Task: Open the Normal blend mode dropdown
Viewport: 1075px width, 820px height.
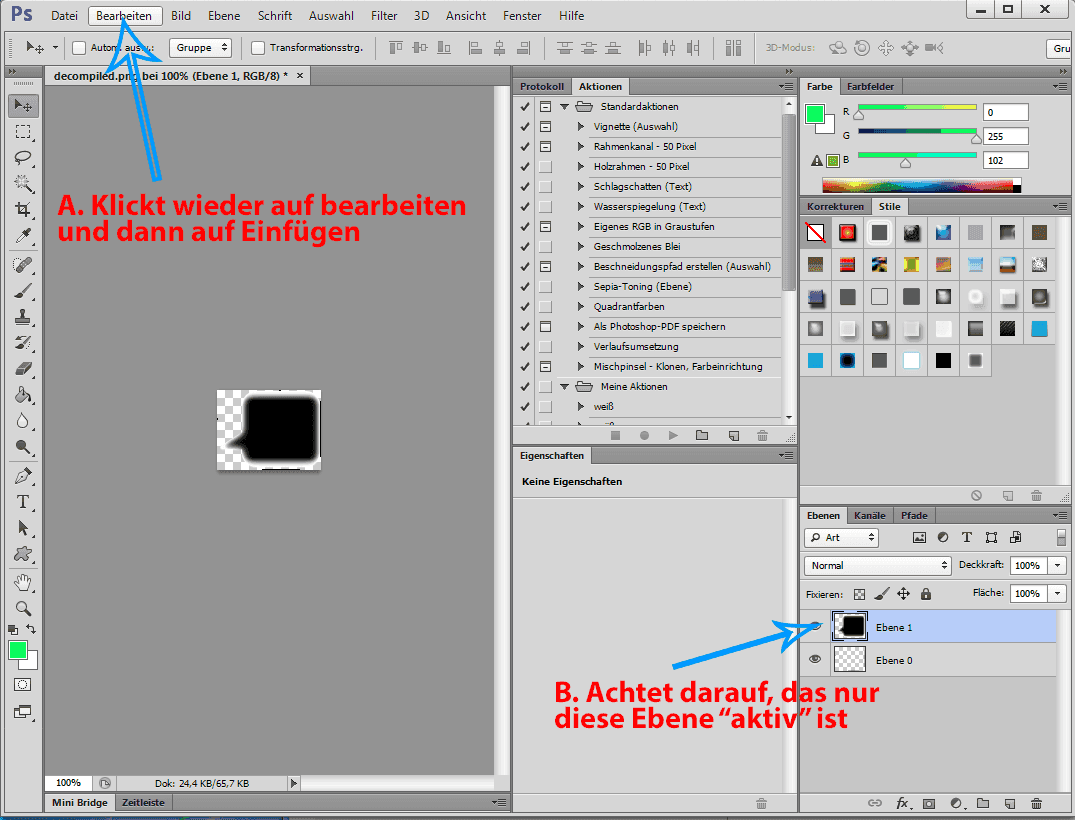Action: click(878, 566)
